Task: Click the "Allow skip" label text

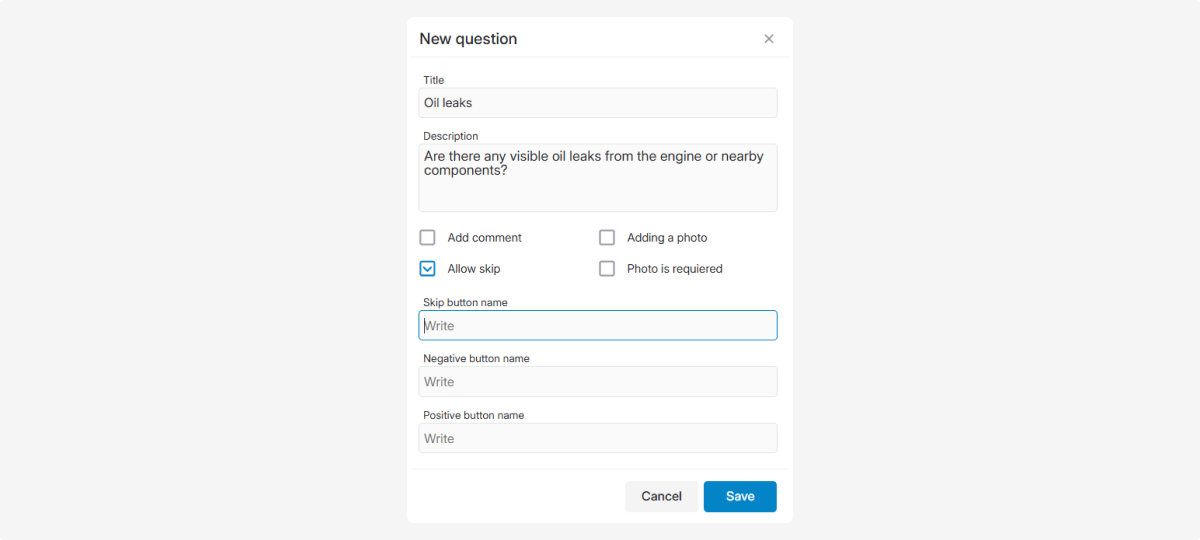Action: click(474, 269)
